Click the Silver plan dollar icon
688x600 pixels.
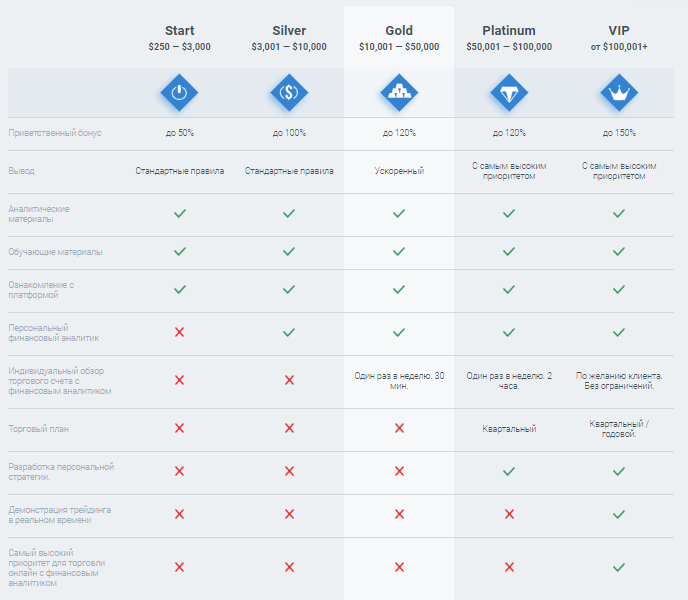point(289,93)
